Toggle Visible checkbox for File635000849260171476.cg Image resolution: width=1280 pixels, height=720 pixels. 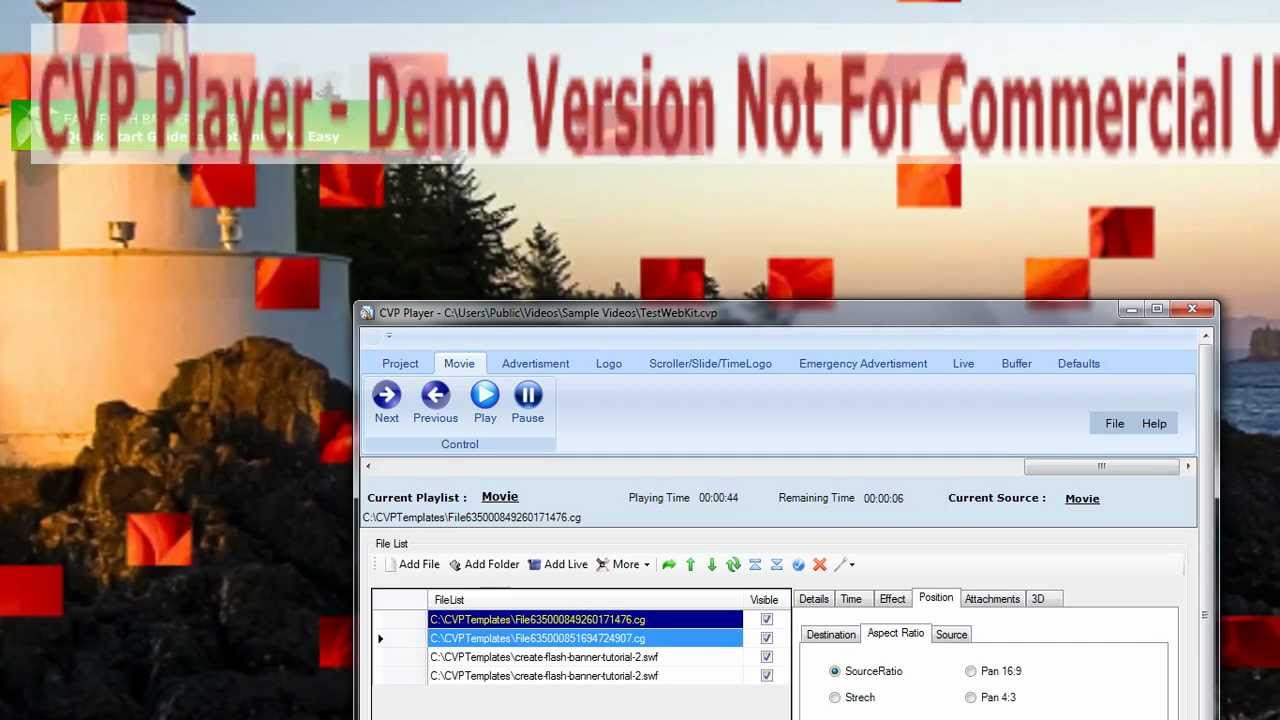(x=767, y=620)
